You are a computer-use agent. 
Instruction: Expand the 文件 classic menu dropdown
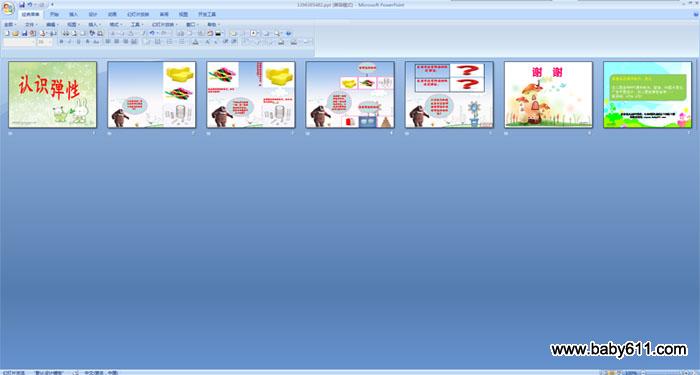click(x=30, y=25)
